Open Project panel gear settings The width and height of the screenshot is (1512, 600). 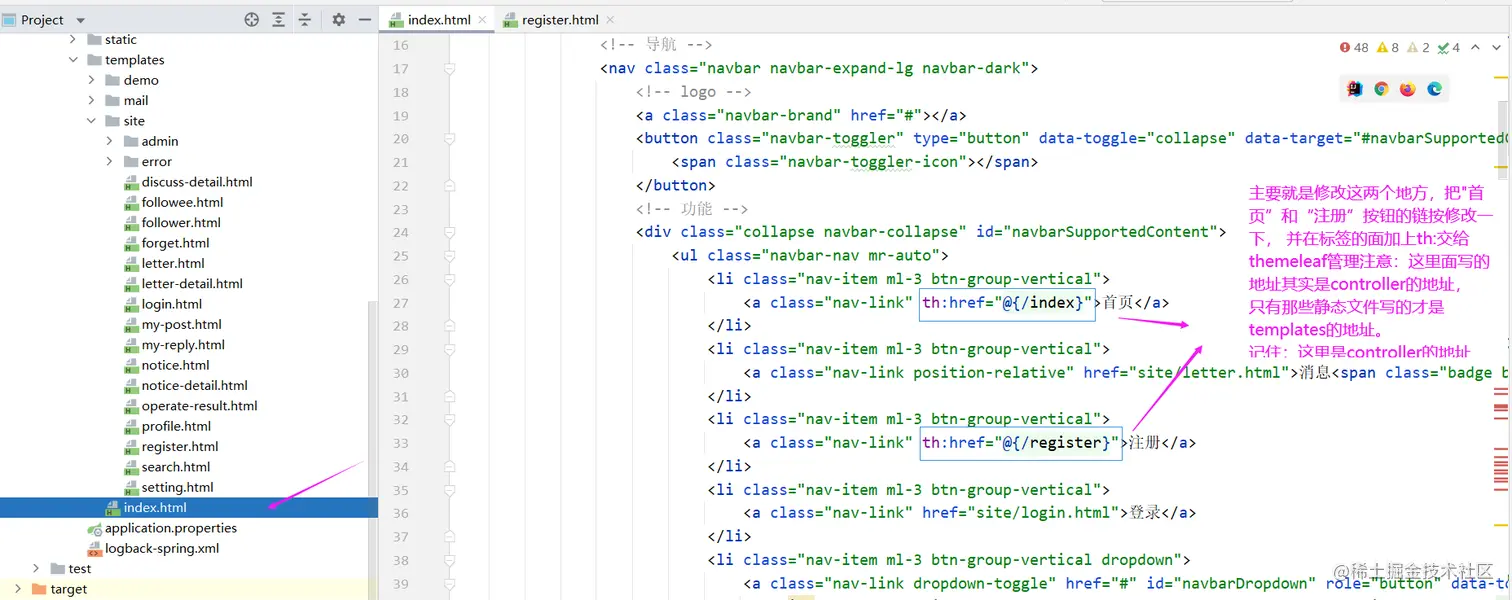pyautogui.click(x=338, y=20)
